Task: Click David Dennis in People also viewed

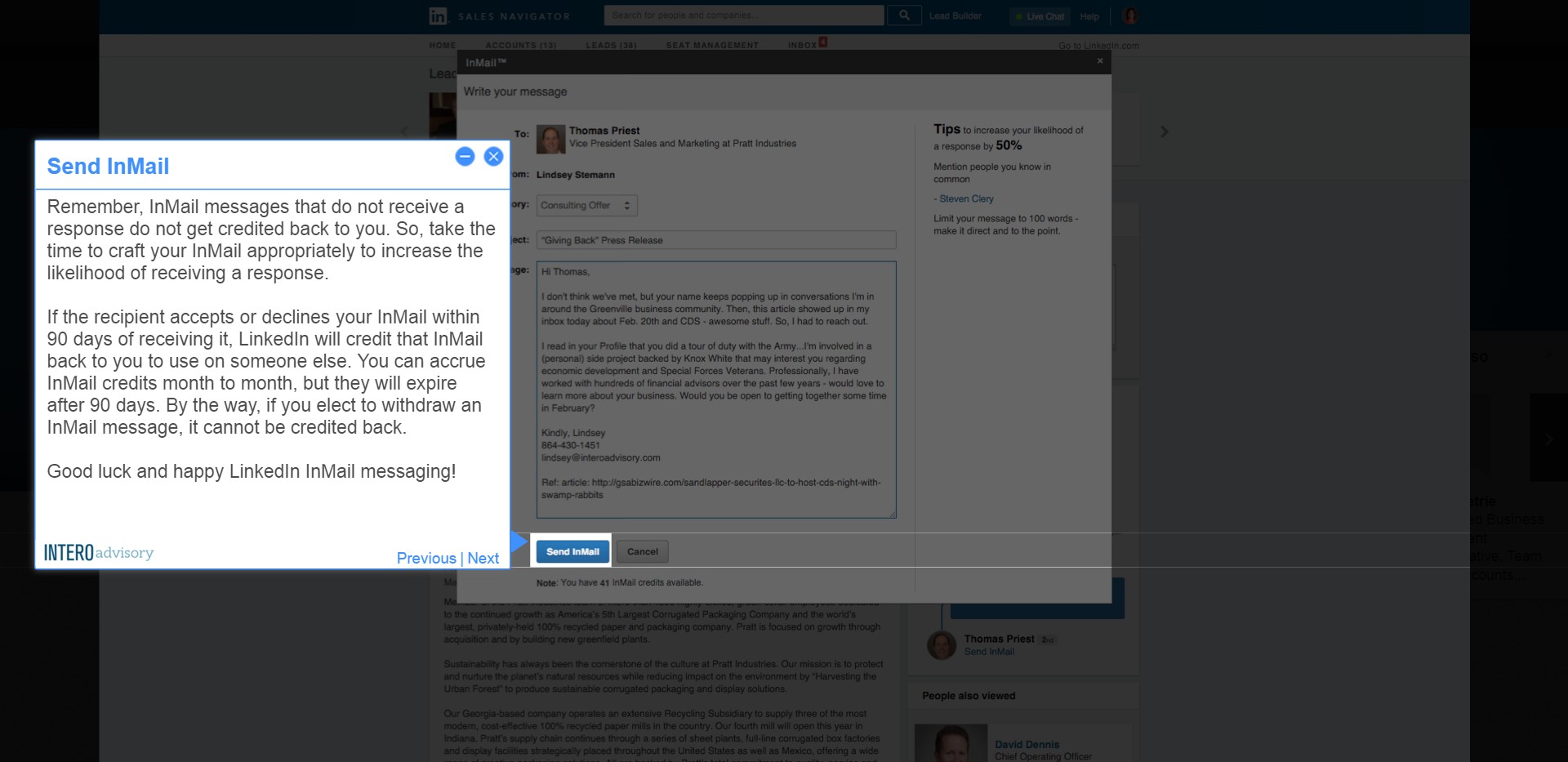Action: coord(1027,744)
